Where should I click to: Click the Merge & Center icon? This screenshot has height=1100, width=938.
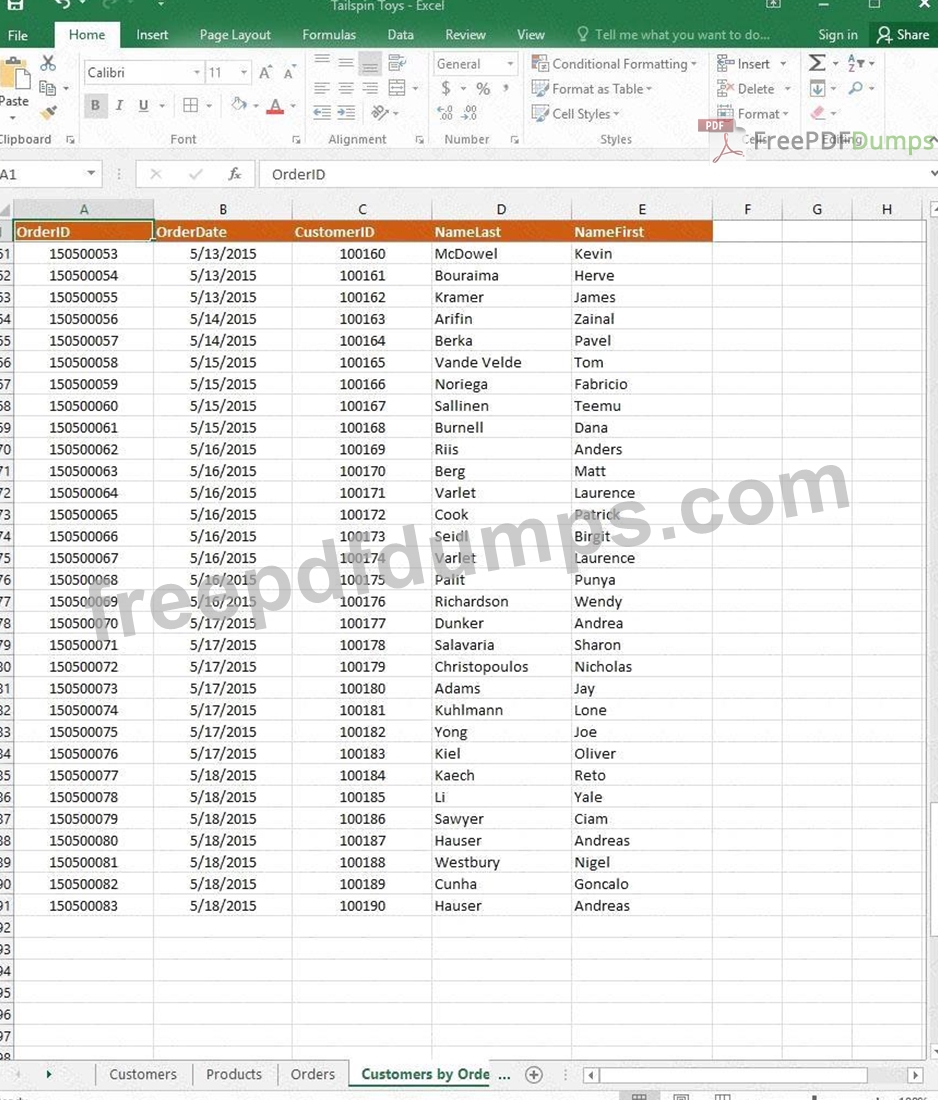[x=397, y=88]
